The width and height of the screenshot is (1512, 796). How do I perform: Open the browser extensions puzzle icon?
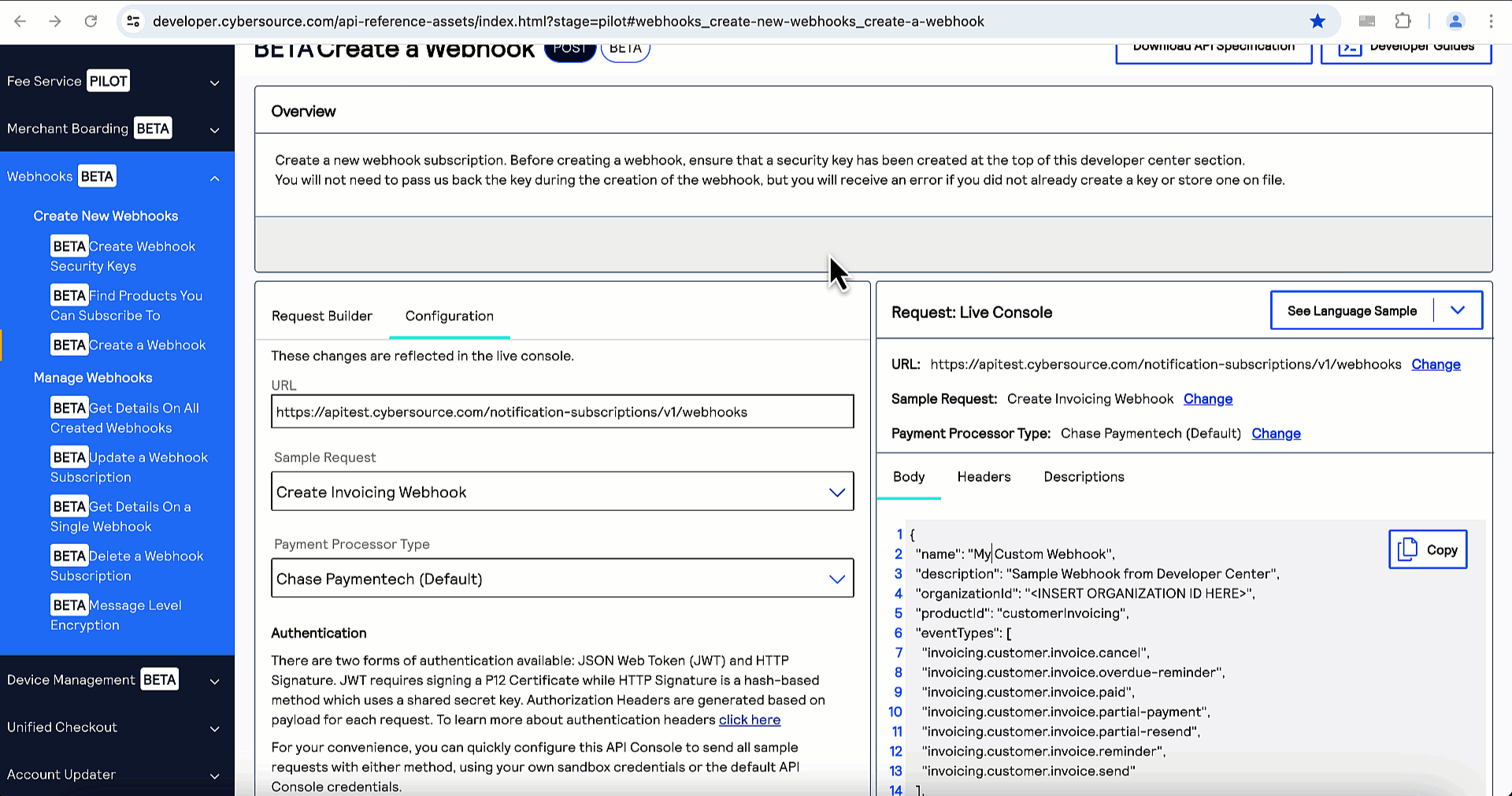tap(1403, 21)
